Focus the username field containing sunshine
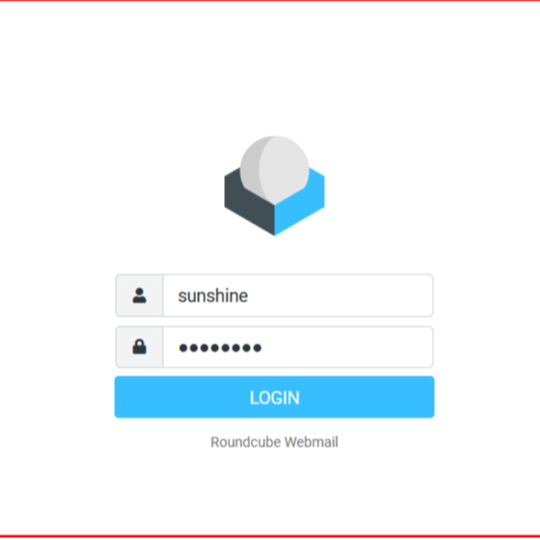This screenshot has height=540, width=540. click(298, 295)
